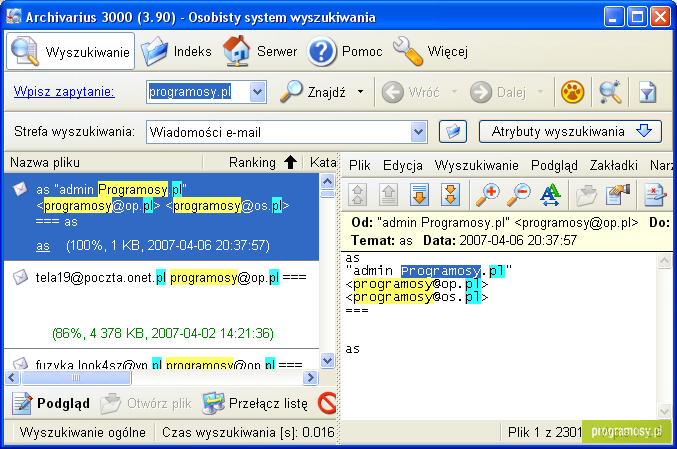This screenshot has width=677, height=449.
Task: Click the results horizontal scrollbar right arrow
Action: (310, 378)
